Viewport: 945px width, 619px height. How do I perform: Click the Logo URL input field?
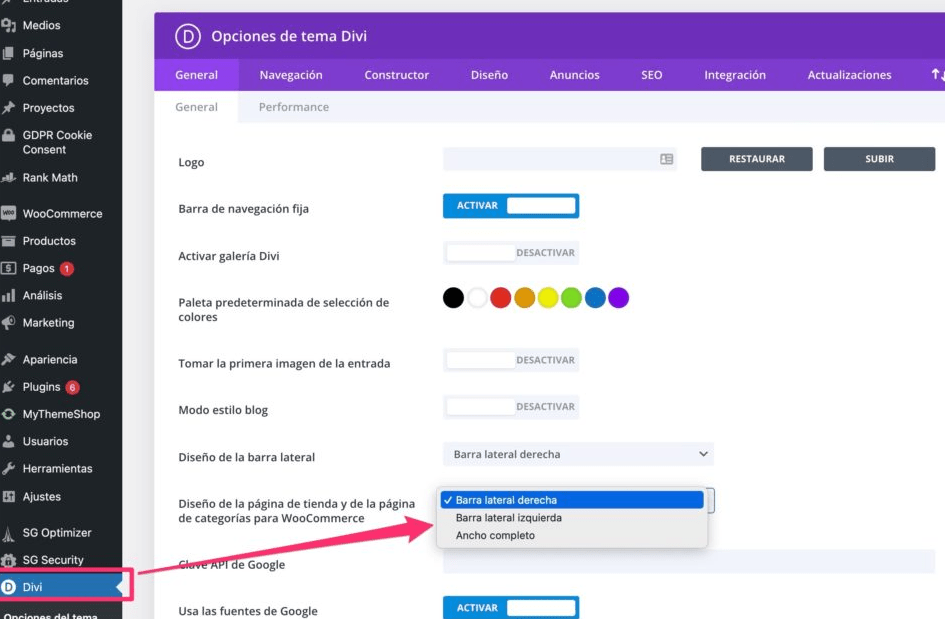coord(560,159)
